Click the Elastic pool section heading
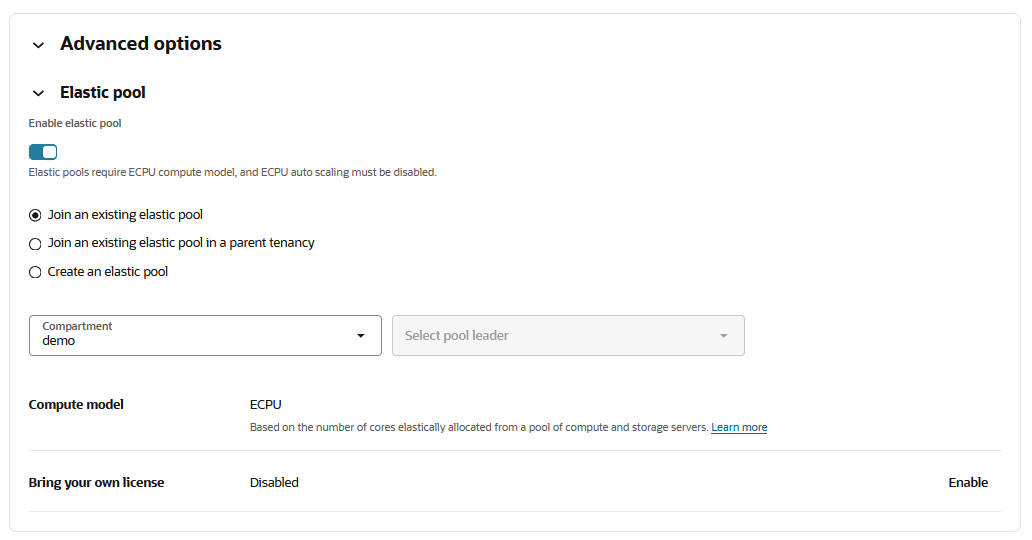 tap(103, 92)
